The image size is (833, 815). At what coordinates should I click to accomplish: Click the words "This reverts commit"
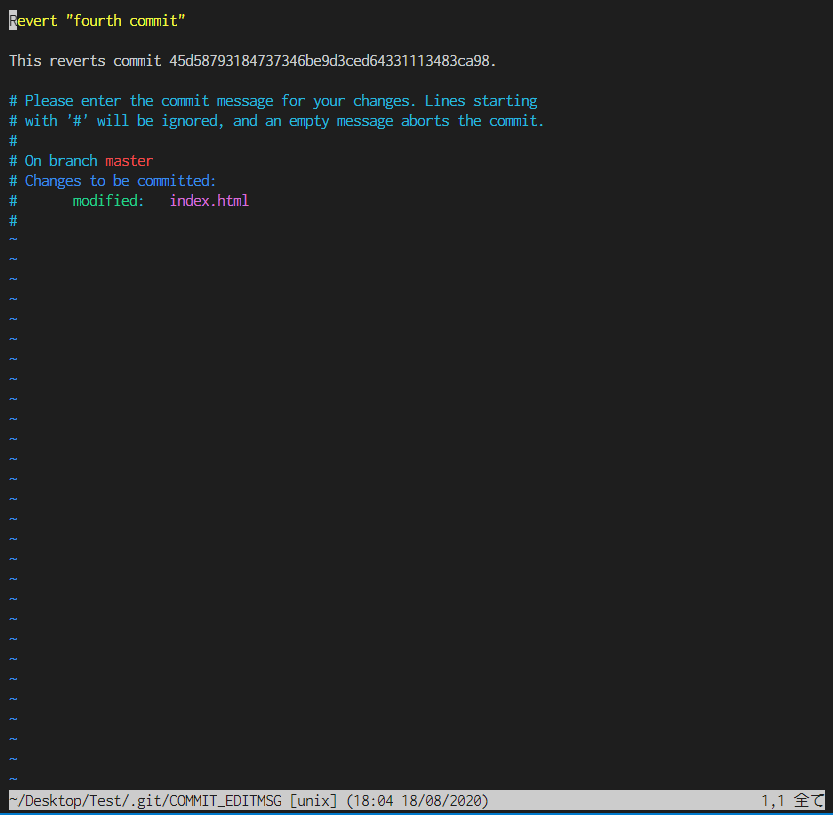85,61
